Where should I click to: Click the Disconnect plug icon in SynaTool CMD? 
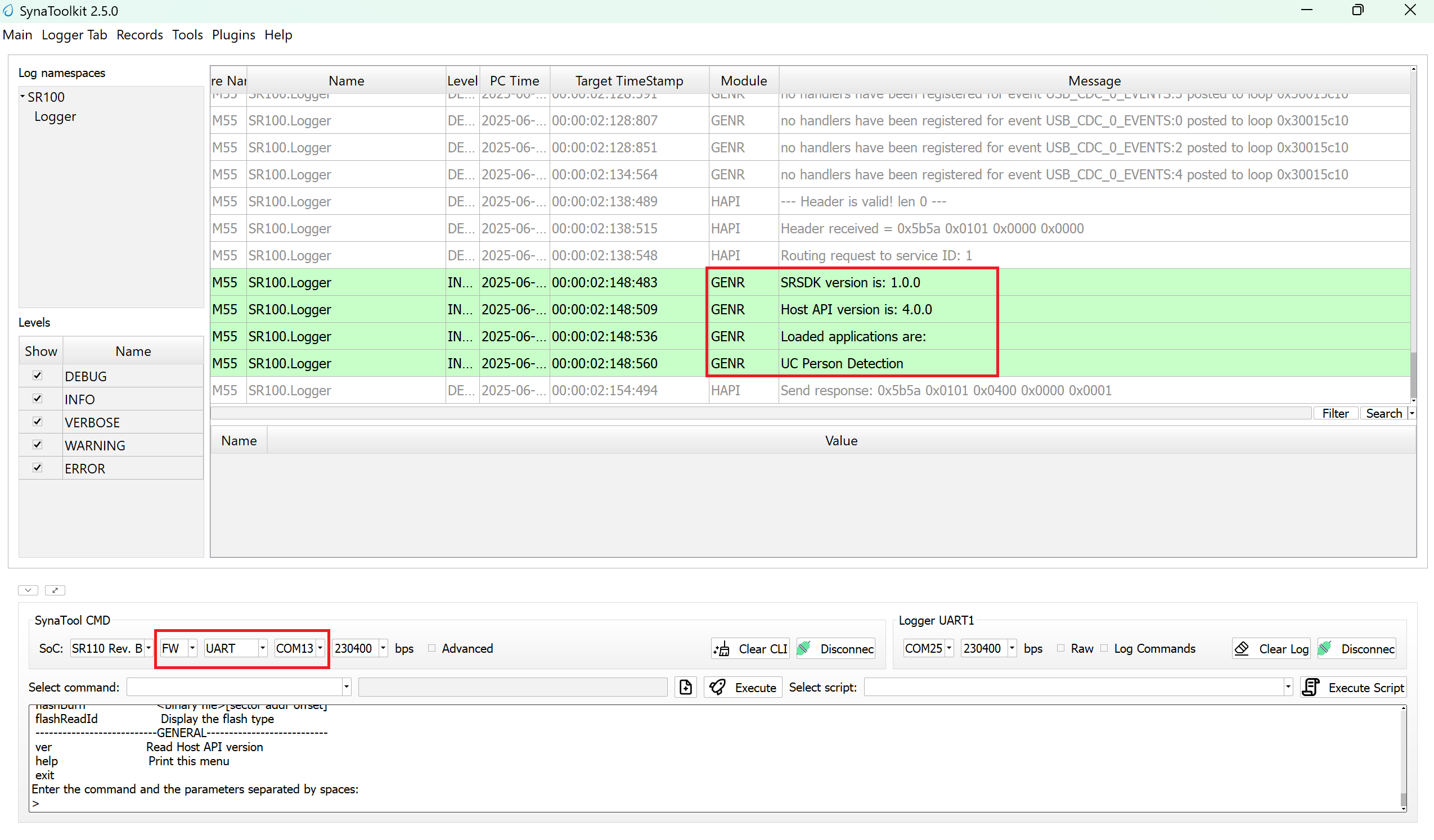click(804, 648)
